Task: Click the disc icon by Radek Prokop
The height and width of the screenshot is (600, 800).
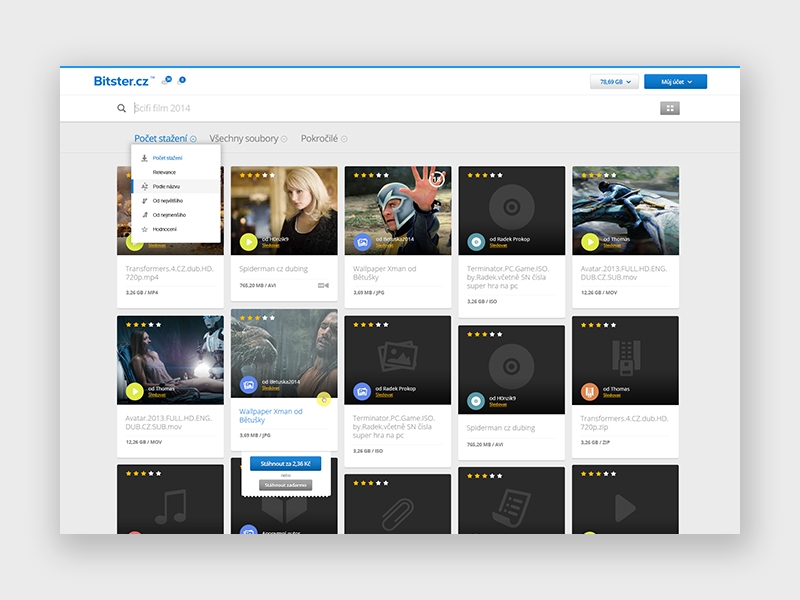Action: tap(476, 241)
